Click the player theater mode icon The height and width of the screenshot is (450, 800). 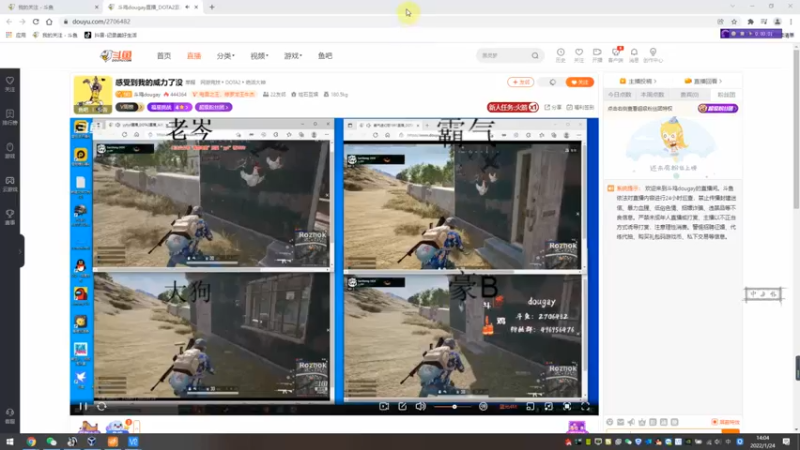click(548, 407)
